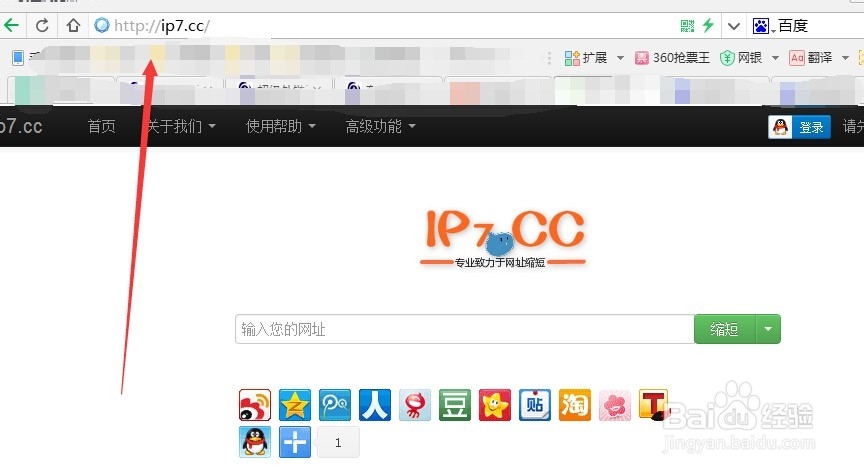Viewport: 864px width, 473px height.
Task: Open more share options plus icon
Action: tap(295, 442)
